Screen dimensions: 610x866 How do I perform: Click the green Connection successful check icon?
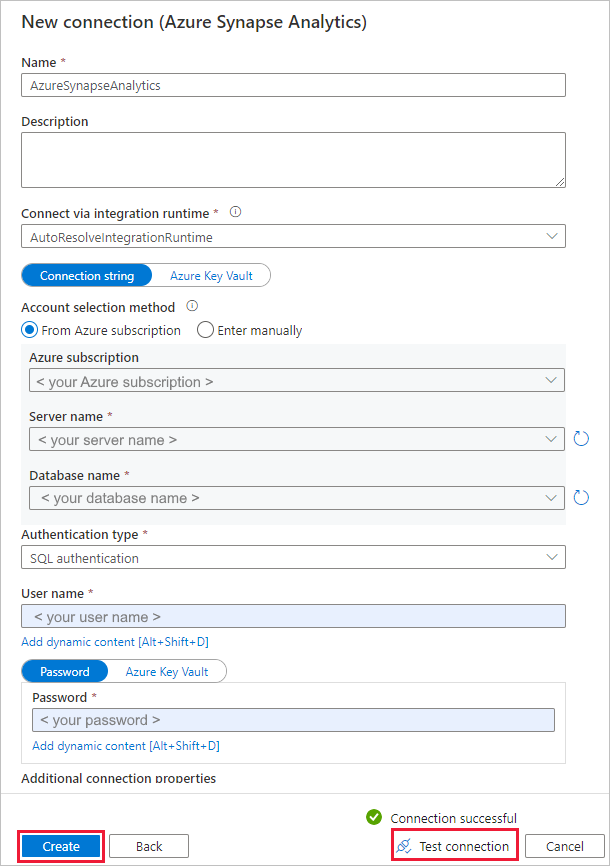point(374,817)
